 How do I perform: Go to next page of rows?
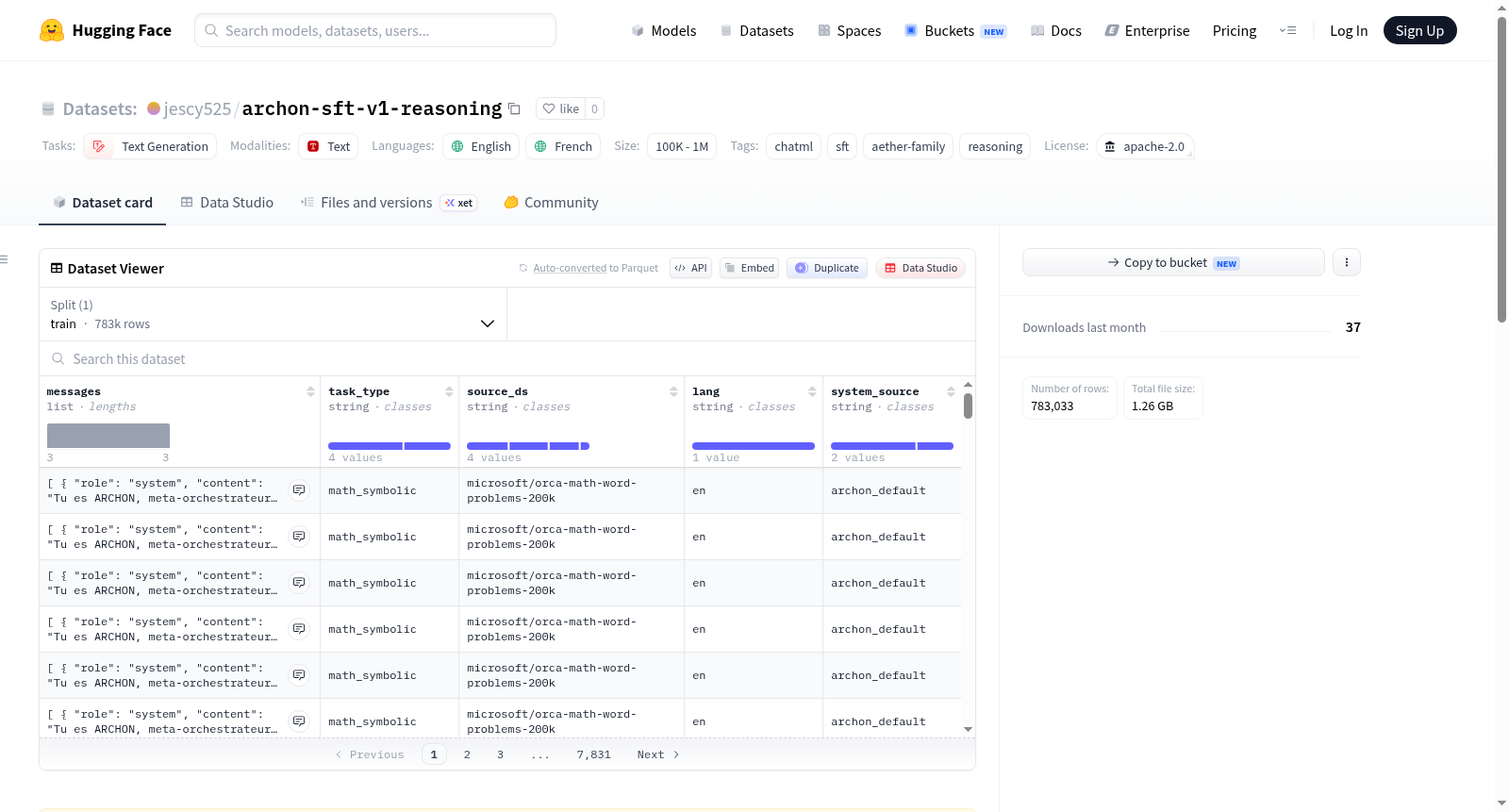(x=658, y=754)
